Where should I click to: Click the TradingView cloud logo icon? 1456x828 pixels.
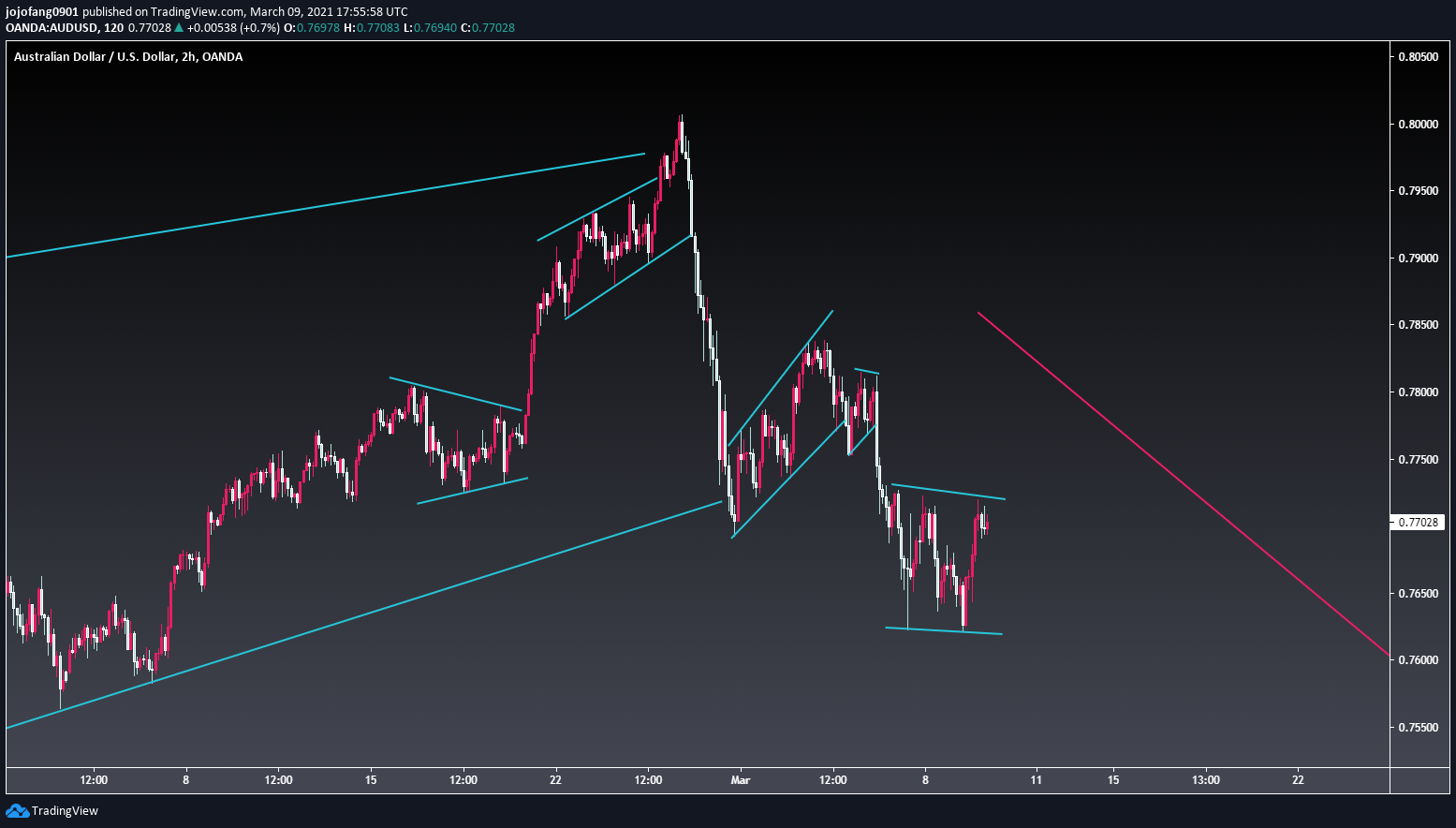point(17,810)
